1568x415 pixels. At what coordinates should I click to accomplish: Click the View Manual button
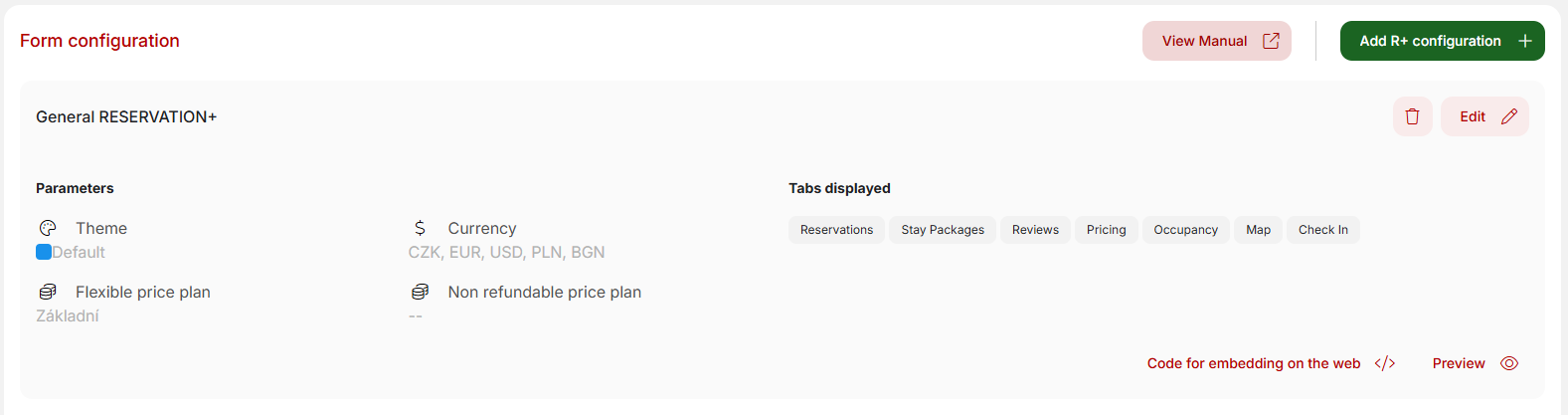pos(1216,41)
